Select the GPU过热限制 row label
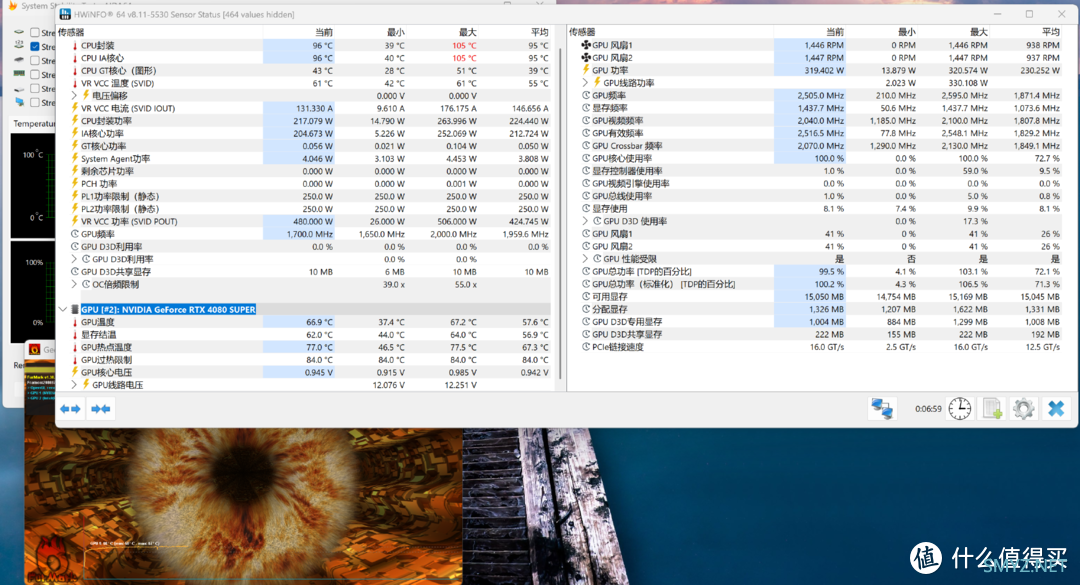The width and height of the screenshot is (1080, 585). coord(106,360)
